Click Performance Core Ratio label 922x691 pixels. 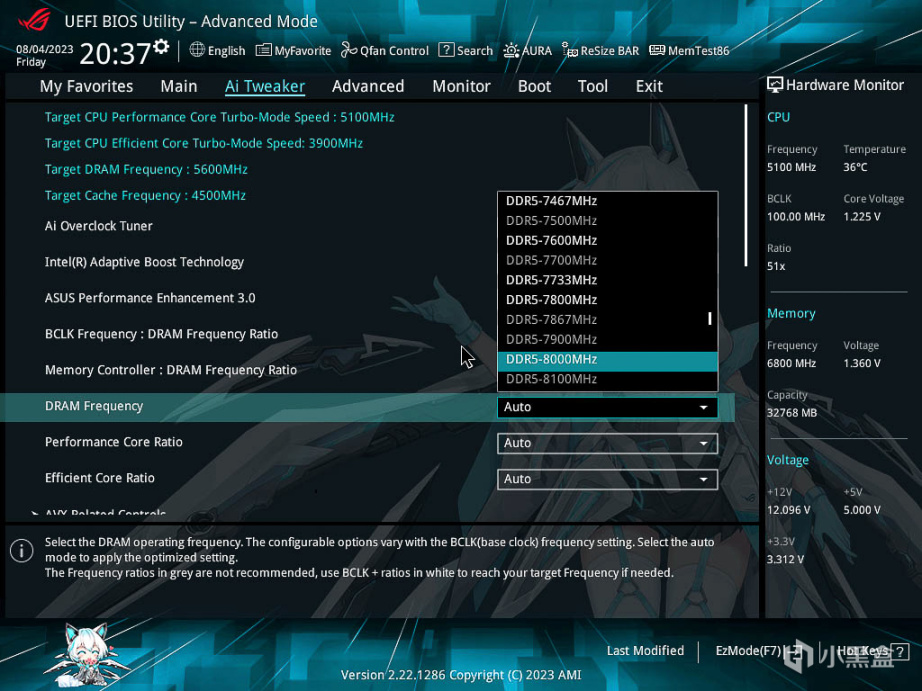113,442
